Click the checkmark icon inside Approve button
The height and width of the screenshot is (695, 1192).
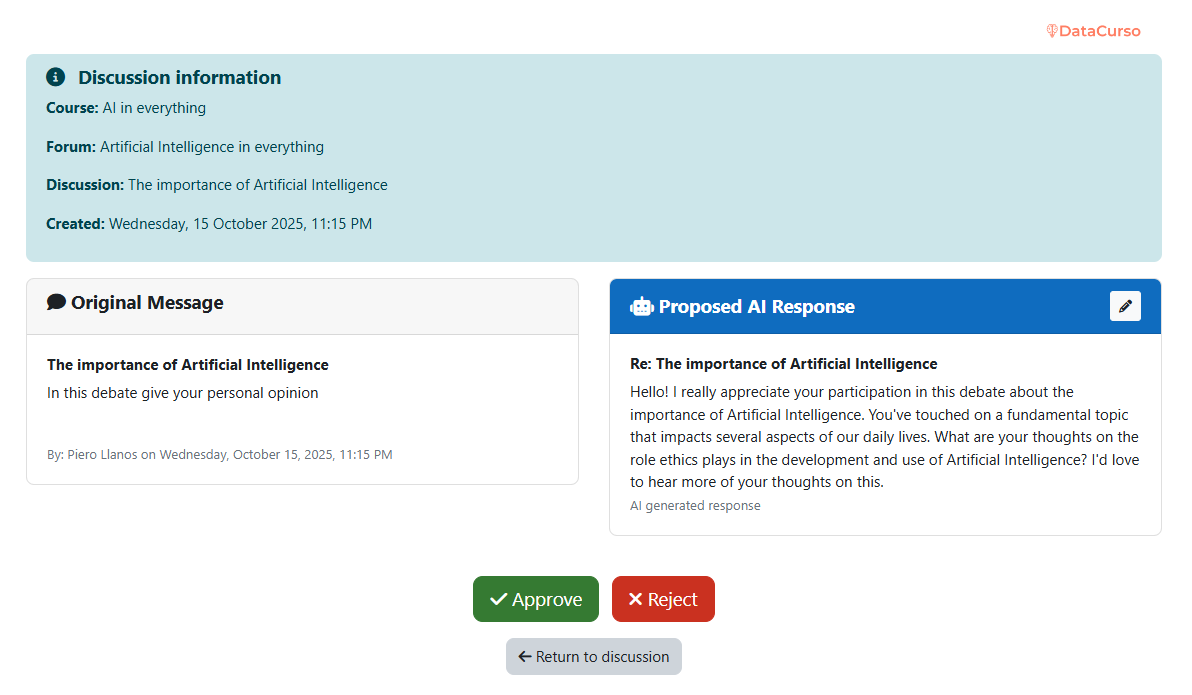pos(498,599)
